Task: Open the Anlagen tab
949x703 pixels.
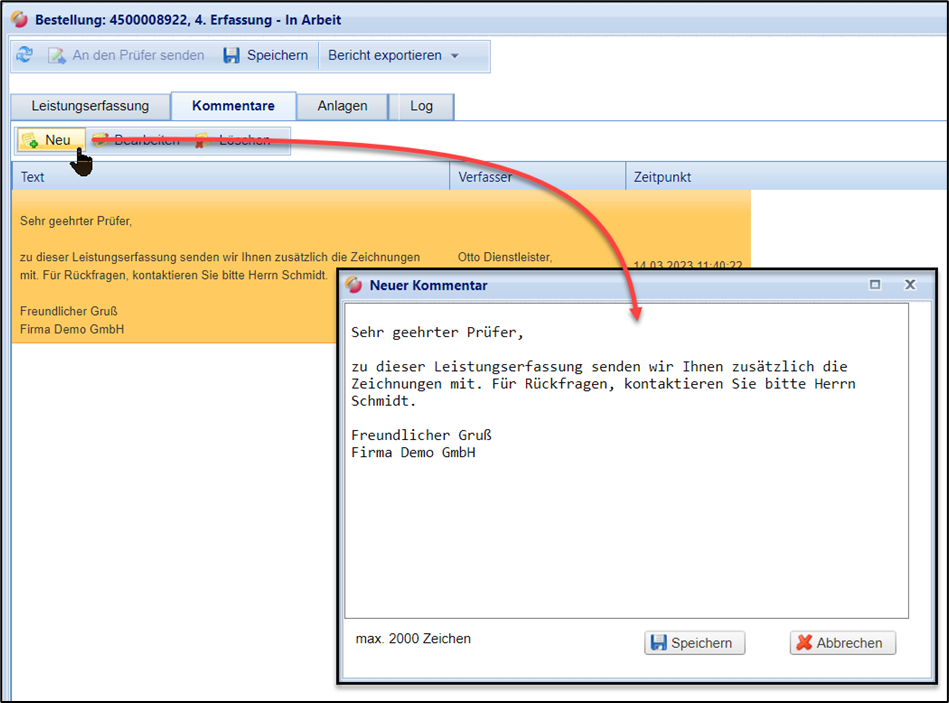Action: (342, 106)
